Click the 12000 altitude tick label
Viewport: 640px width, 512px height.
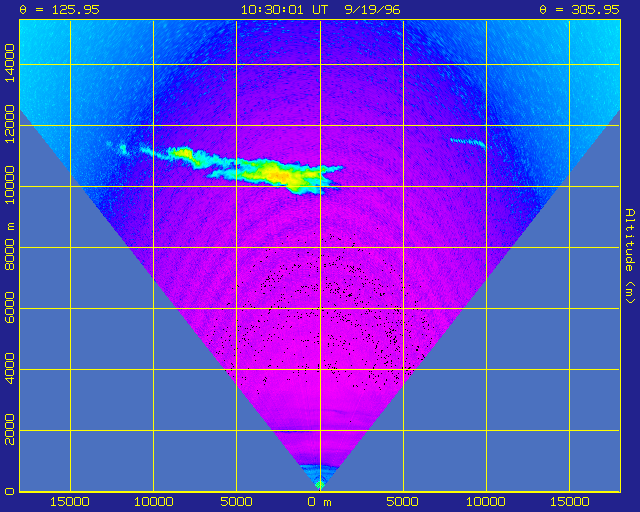[9, 124]
